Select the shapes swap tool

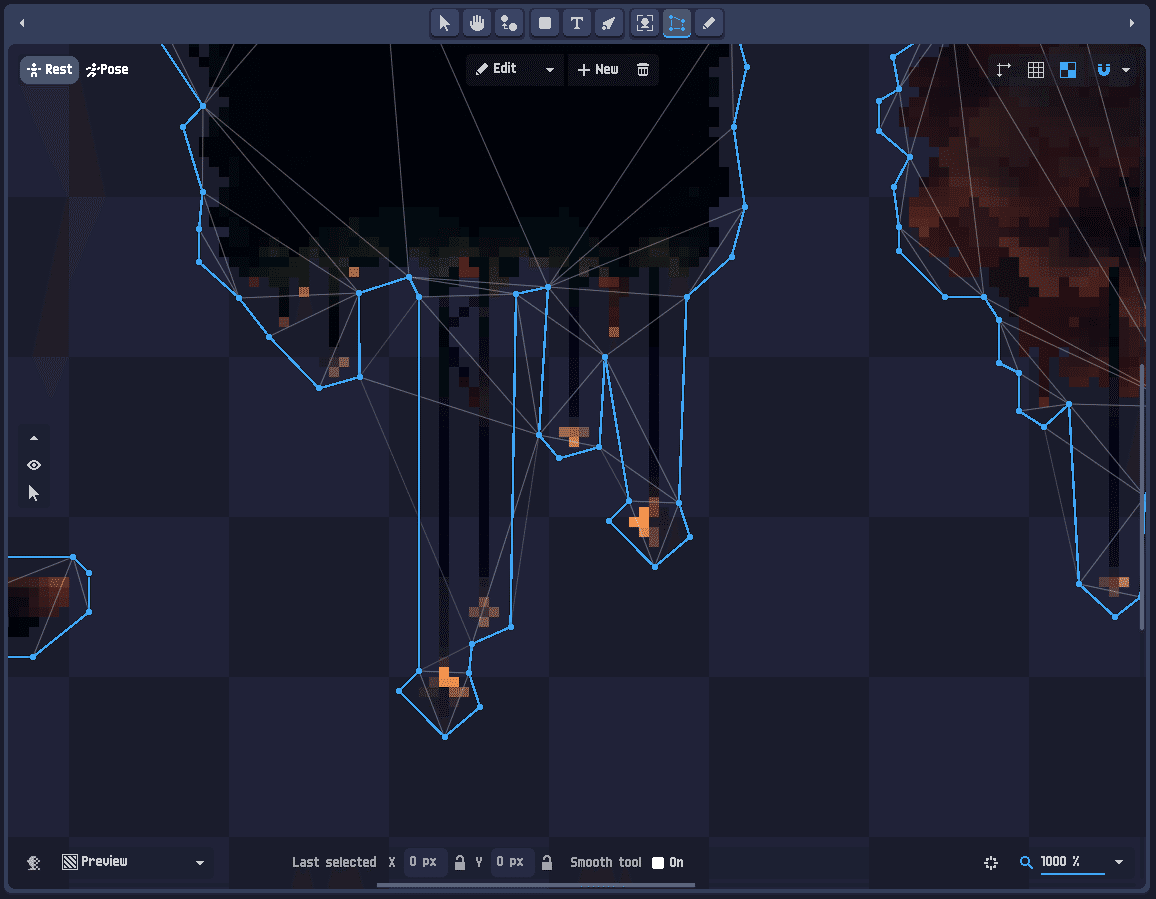click(x=509, y=23)
